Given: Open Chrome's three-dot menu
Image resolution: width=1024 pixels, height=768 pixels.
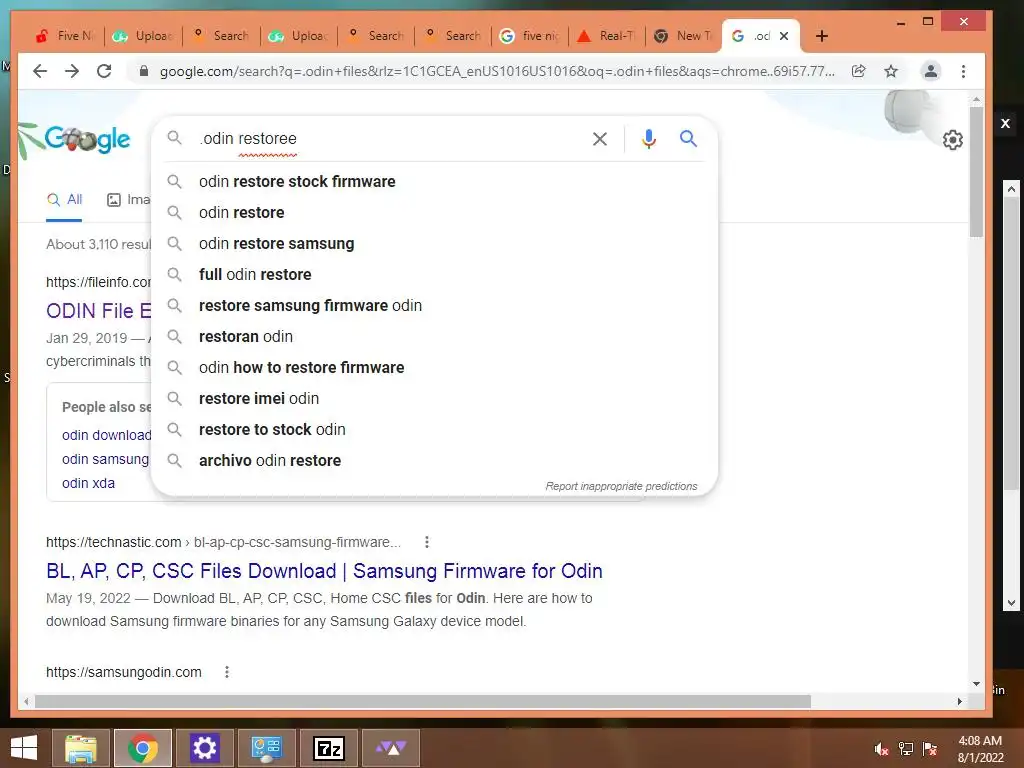Looking at the screenshot, I should point(963,71).
